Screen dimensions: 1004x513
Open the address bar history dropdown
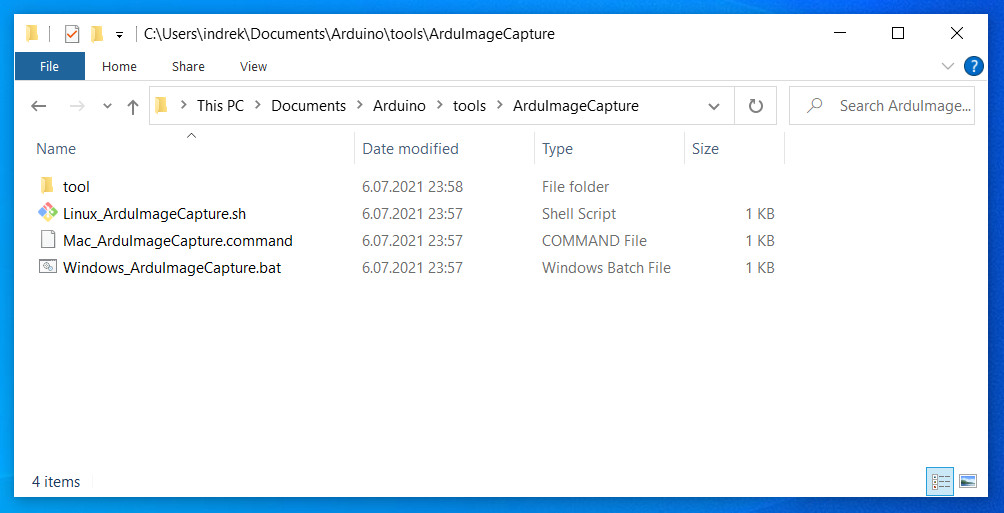(714, 106)
